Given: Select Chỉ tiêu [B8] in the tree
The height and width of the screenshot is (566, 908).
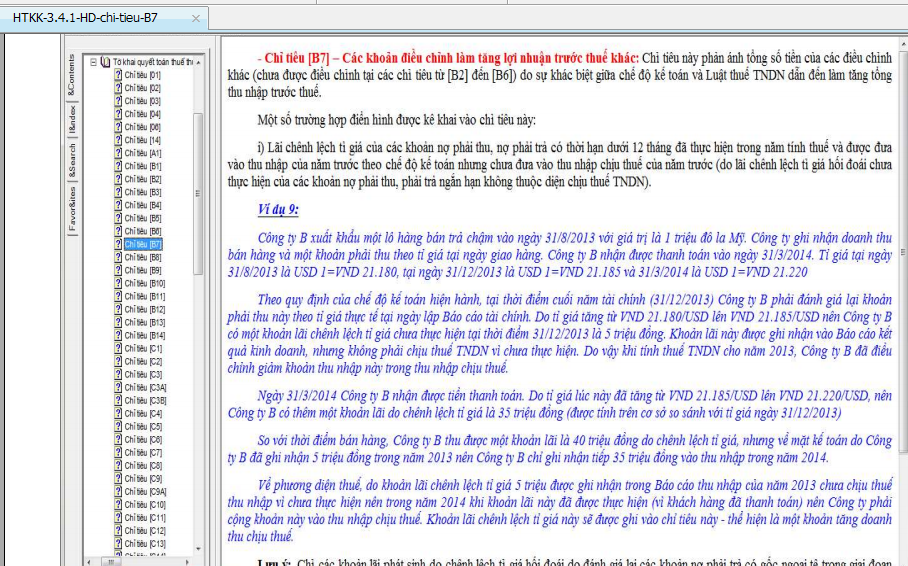Looking at the screenshot, I should point(142,257).
